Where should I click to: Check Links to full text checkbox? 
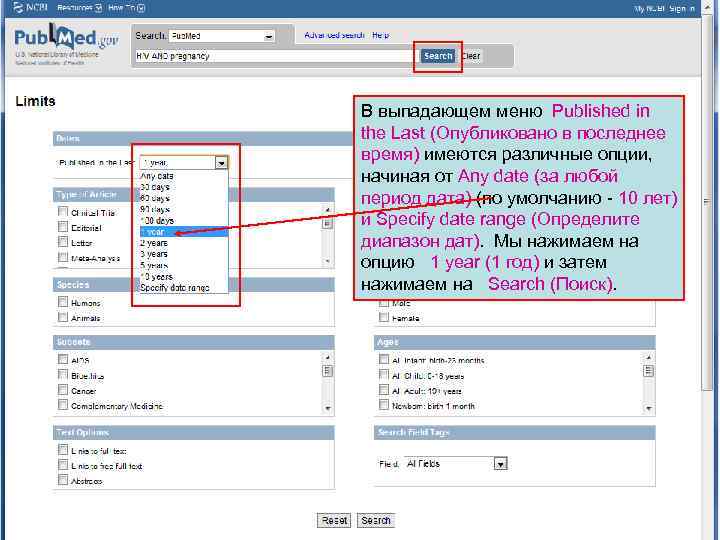click(63, 450)
